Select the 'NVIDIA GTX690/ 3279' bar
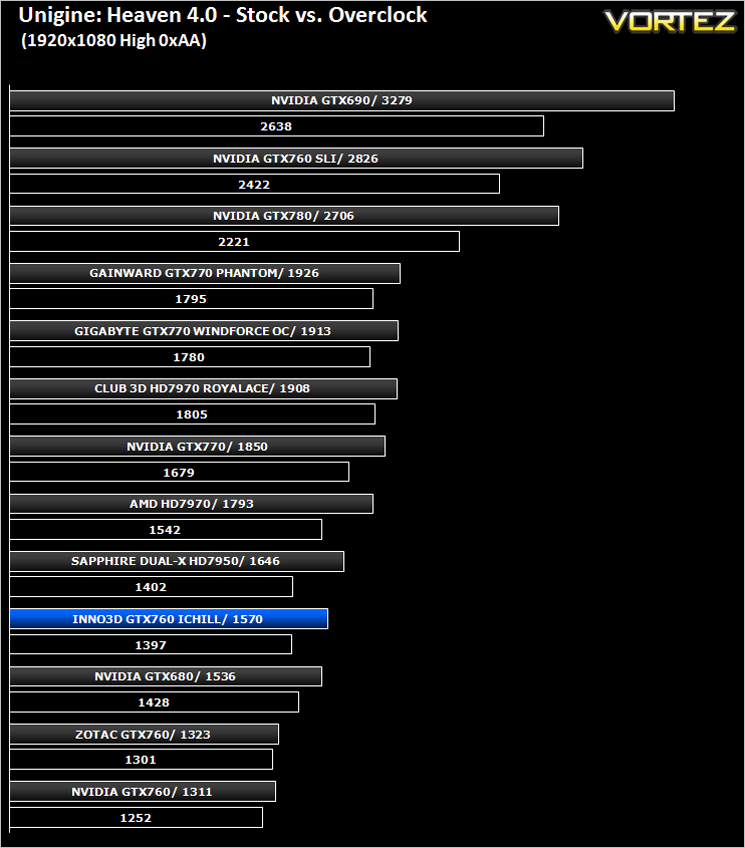The image size is (745, 848). (x=342, y=101)
